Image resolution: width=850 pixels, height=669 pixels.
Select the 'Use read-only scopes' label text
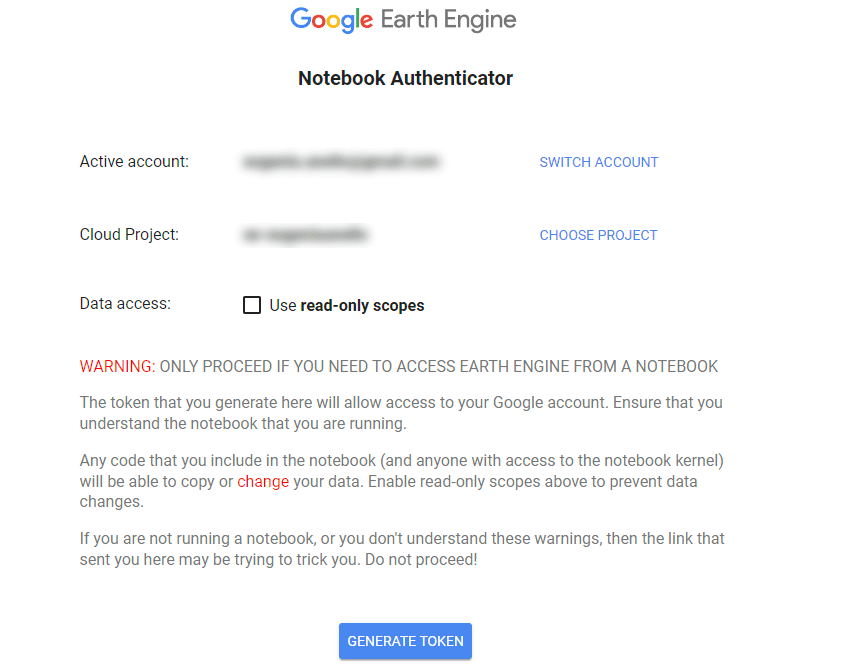point(347,305)
